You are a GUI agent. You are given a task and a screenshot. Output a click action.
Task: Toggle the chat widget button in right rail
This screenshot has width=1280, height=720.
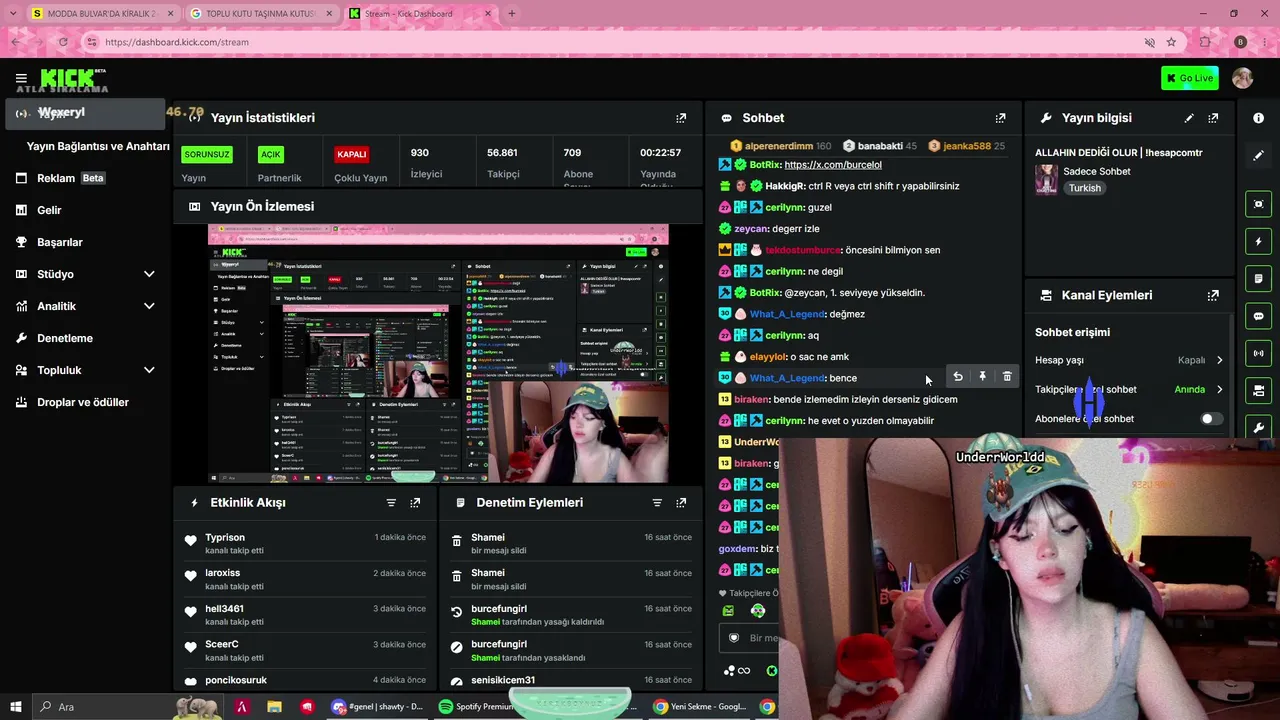[x=1258, y=316]
